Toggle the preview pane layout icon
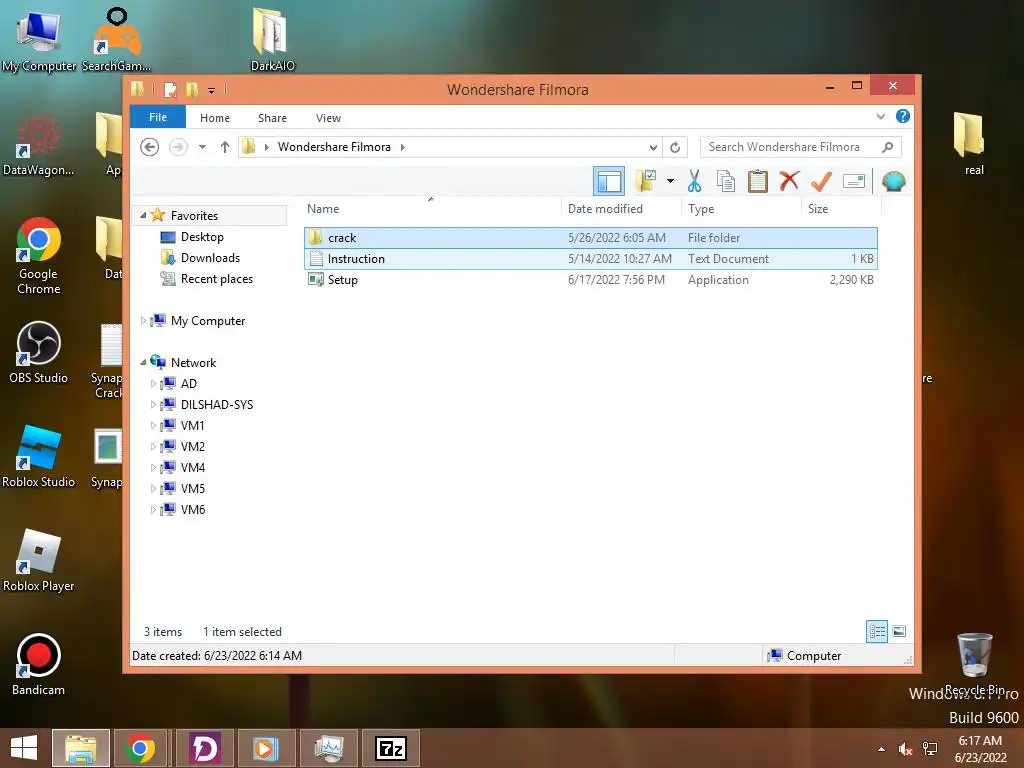 click(x=609, y=181)
